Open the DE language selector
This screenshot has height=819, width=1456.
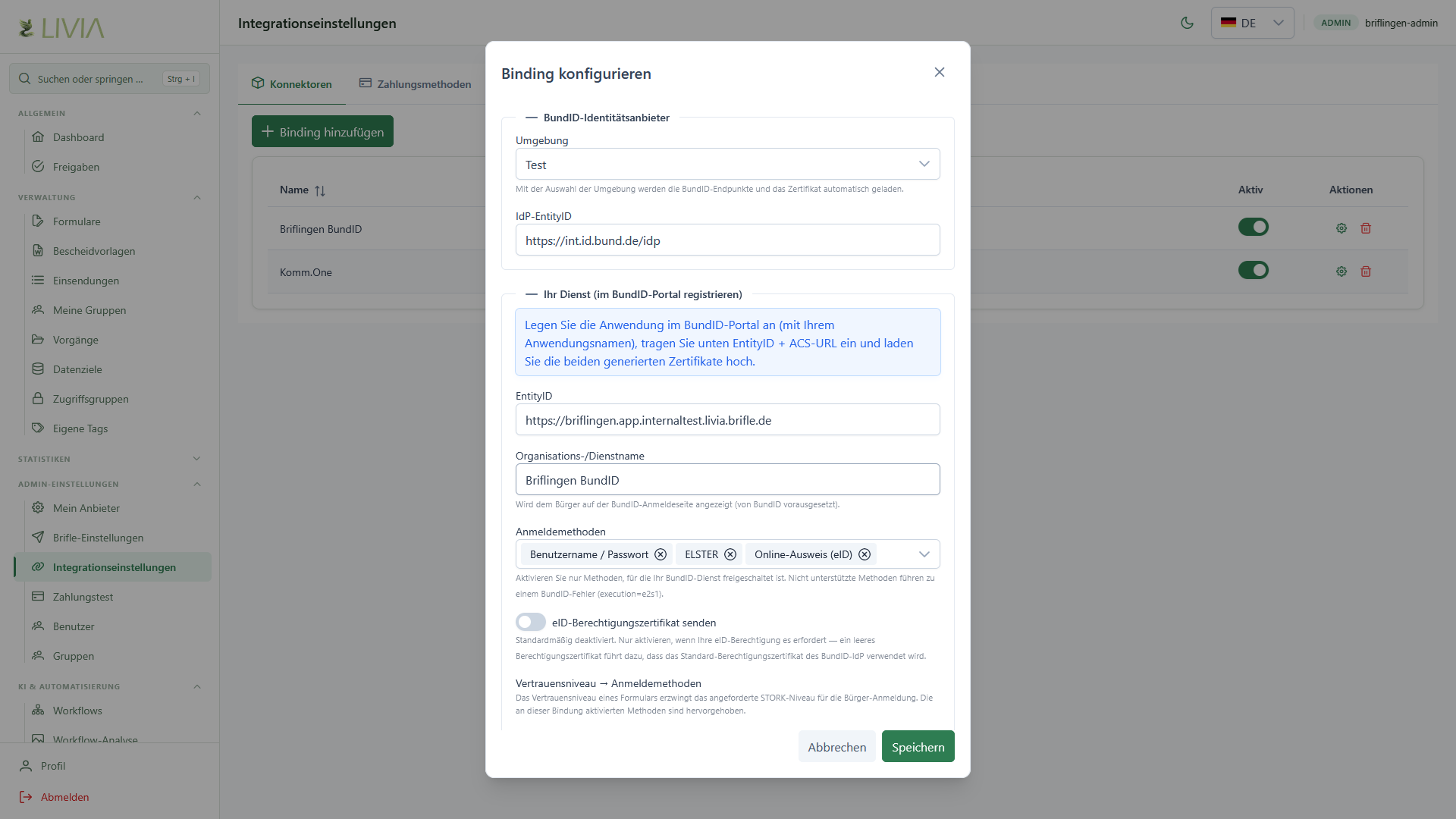1253,23
